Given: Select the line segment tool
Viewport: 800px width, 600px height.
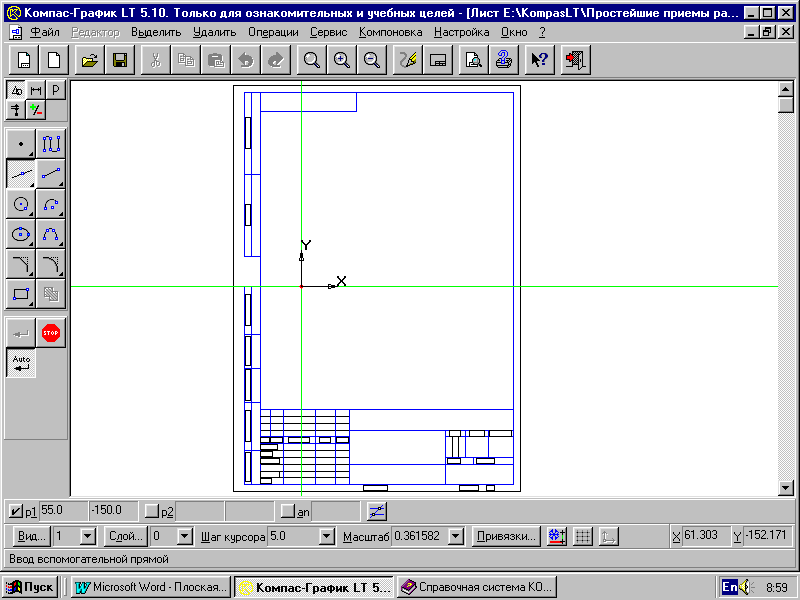Looking at the screenshot, I should click(51, 174).
